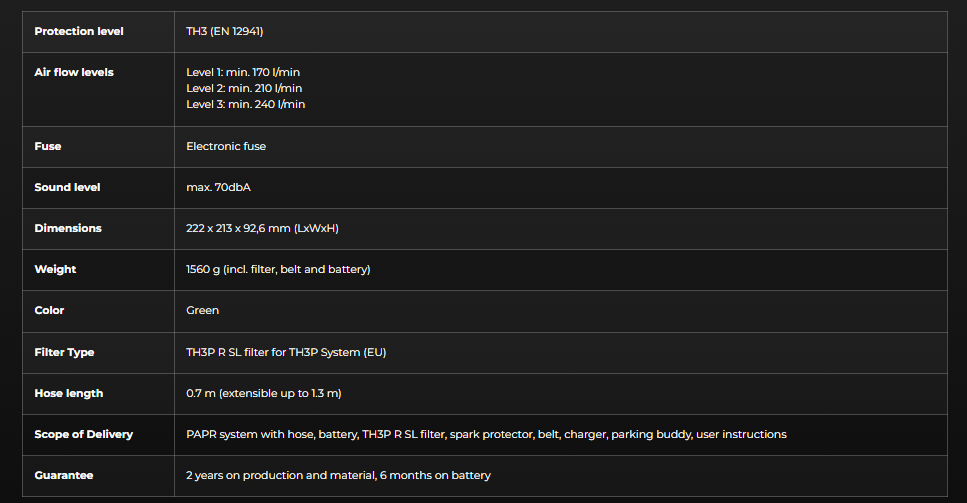Select the "Electronic fuse" value

point(226,146)
